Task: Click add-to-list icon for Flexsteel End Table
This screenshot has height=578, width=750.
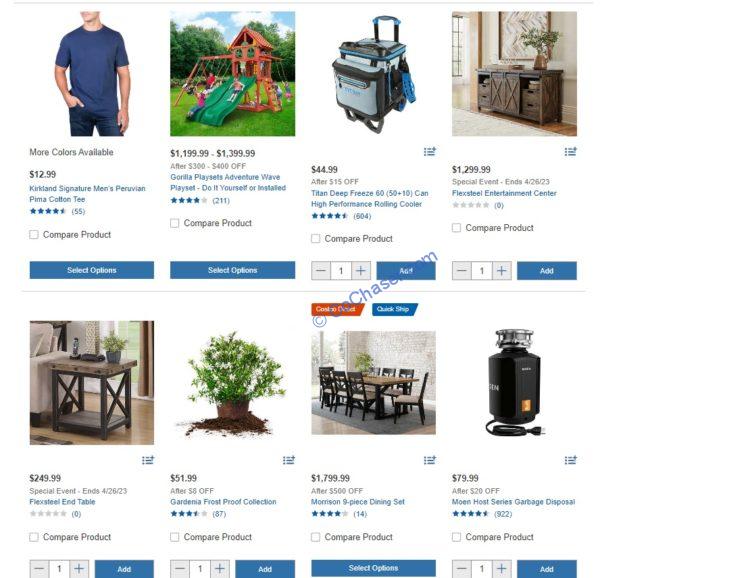Action: (x=148, y=460)
